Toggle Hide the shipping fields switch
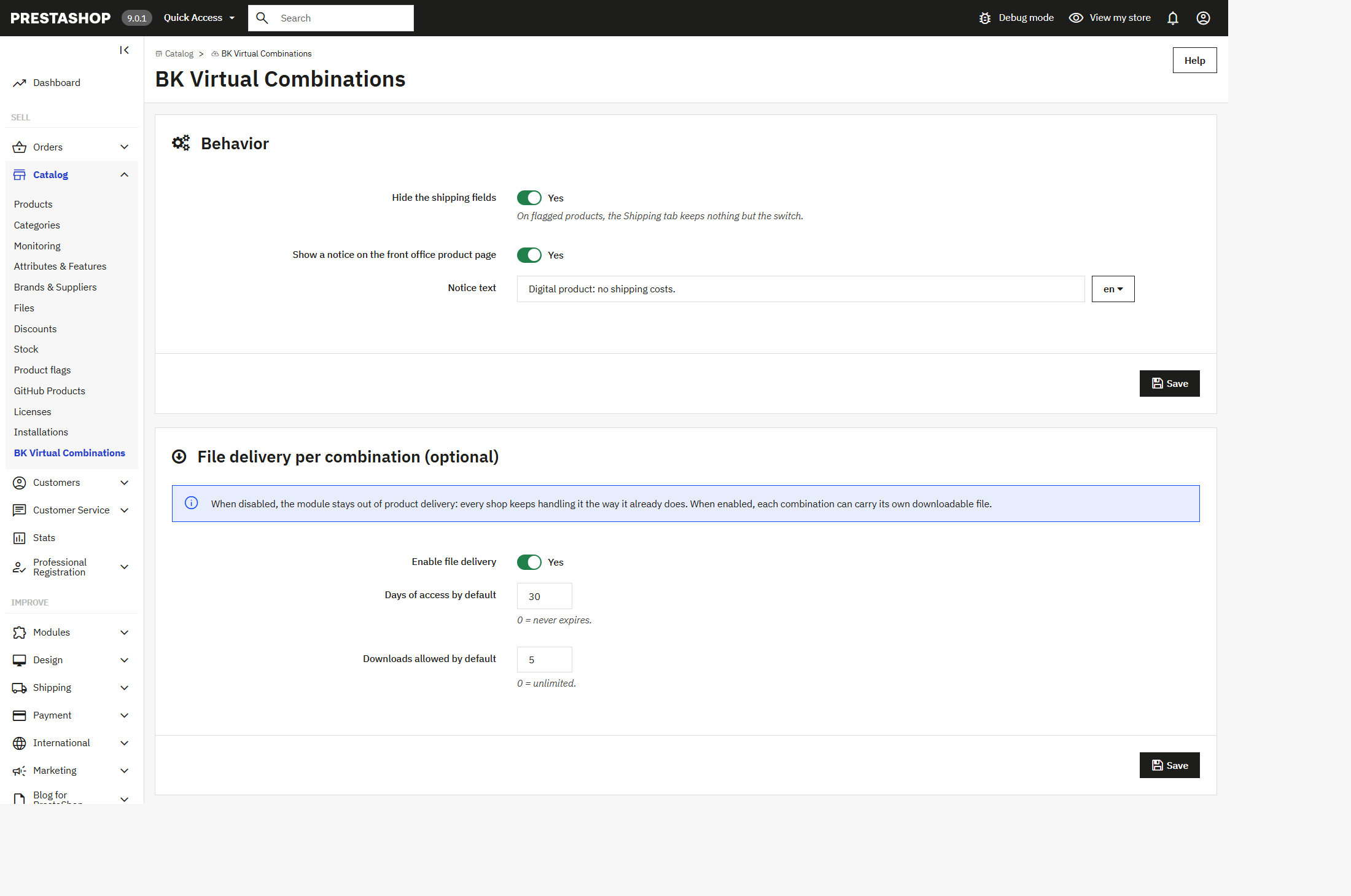This screenshot has width=1351, height=896. [x=529, y=198]
